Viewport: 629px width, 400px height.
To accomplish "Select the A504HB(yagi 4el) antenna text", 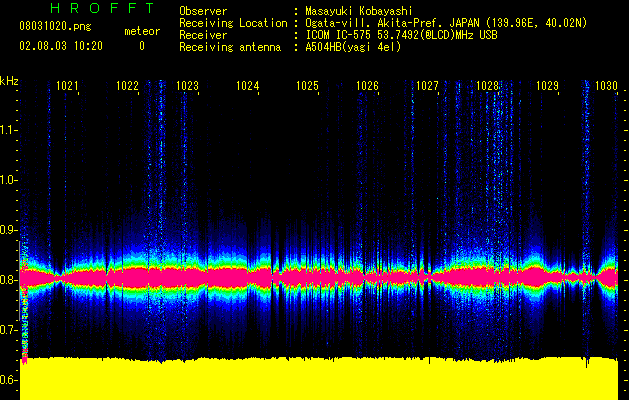I will pyautogui.click(x=353, y=47).
